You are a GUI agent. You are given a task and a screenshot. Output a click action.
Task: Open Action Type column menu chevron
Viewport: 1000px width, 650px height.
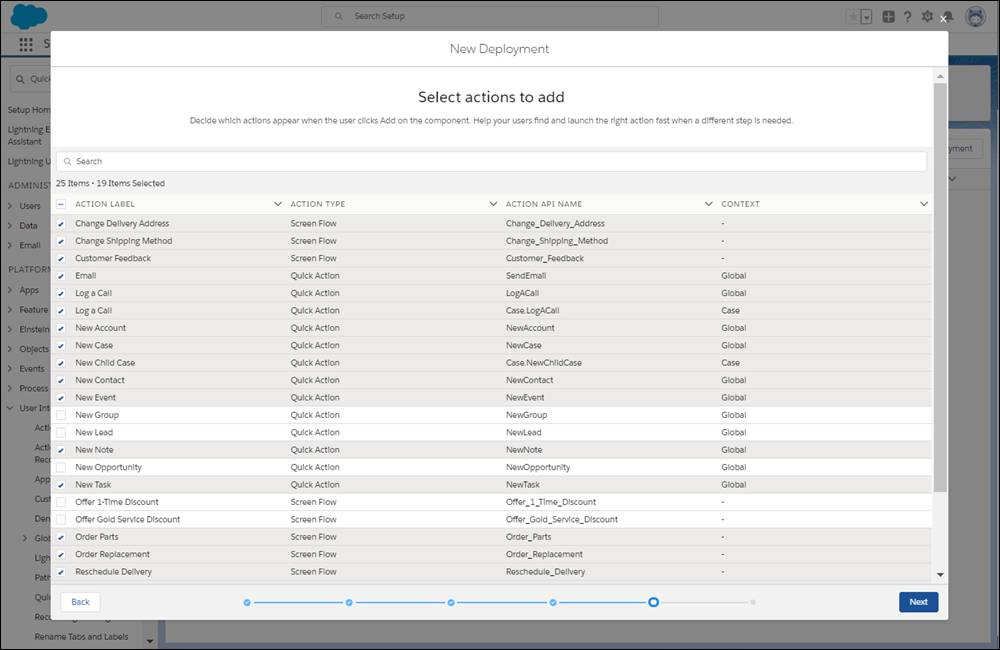(x=493, y=204)
